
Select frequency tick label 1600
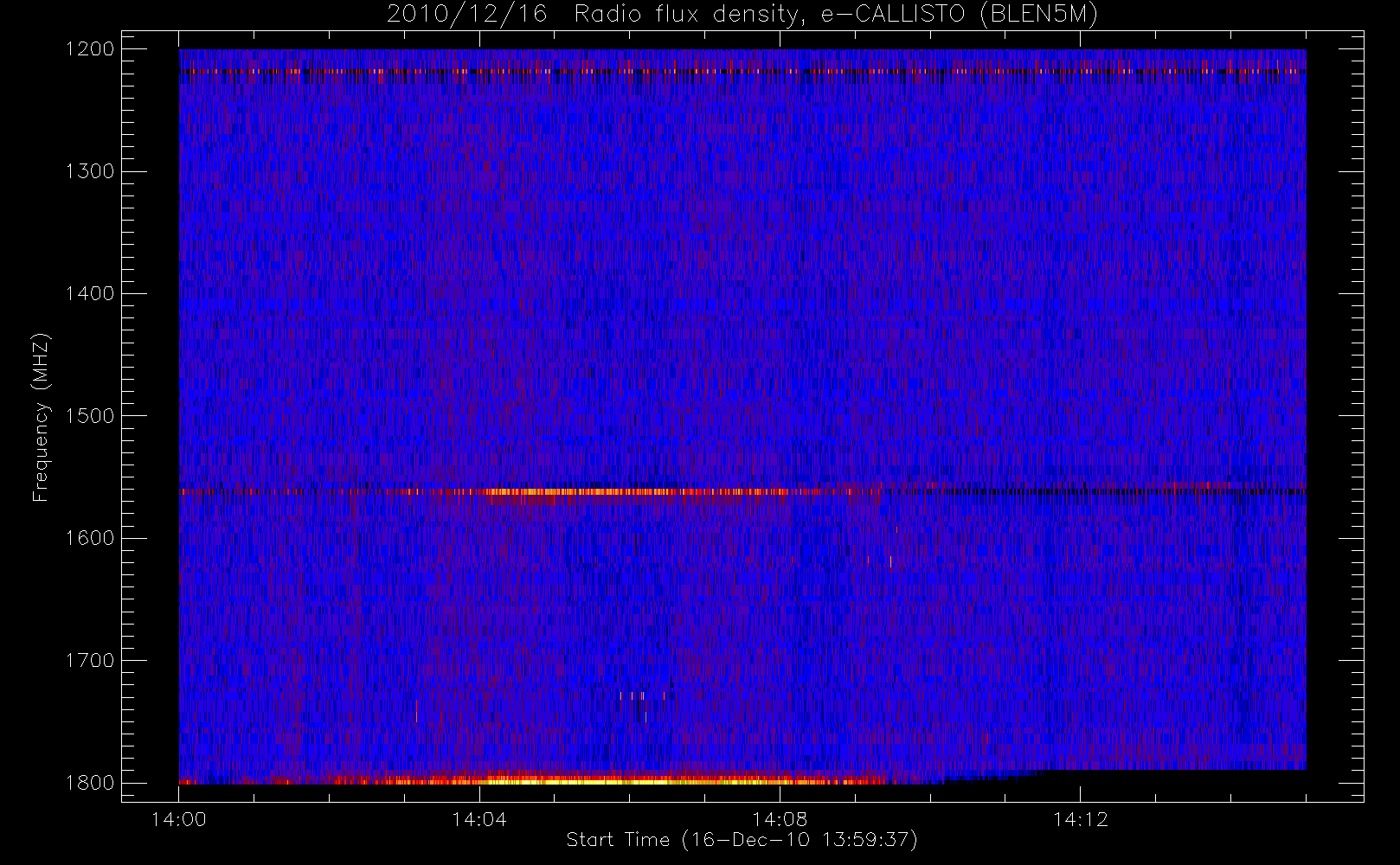pos(90,538)
